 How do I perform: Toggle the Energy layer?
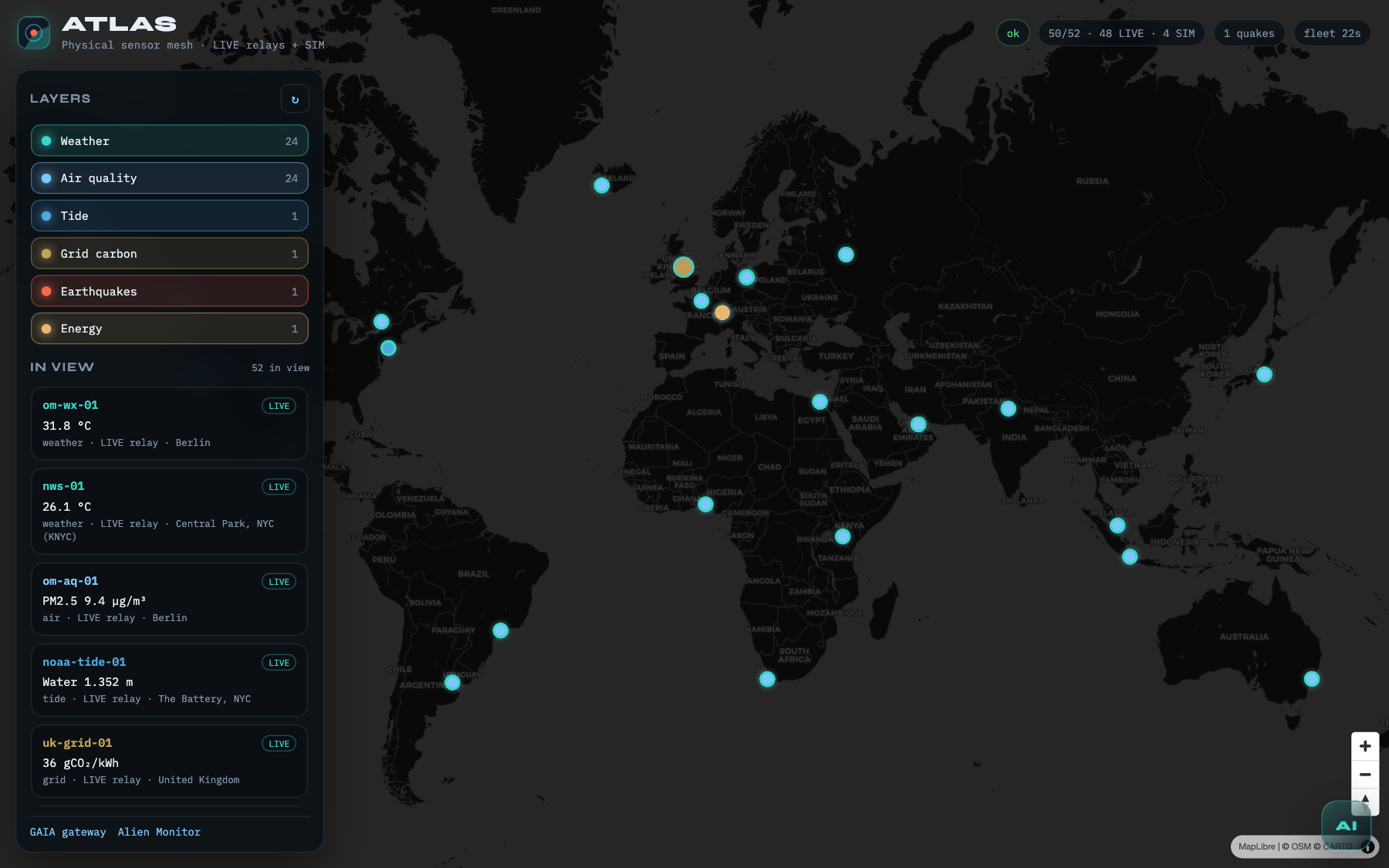point(170,329)
